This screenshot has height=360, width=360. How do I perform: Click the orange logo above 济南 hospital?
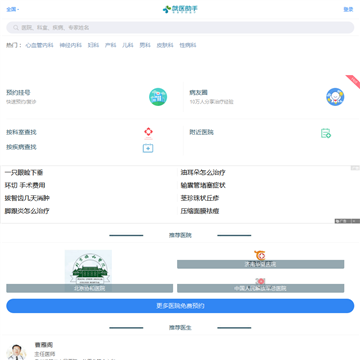(x=260, y=255)
